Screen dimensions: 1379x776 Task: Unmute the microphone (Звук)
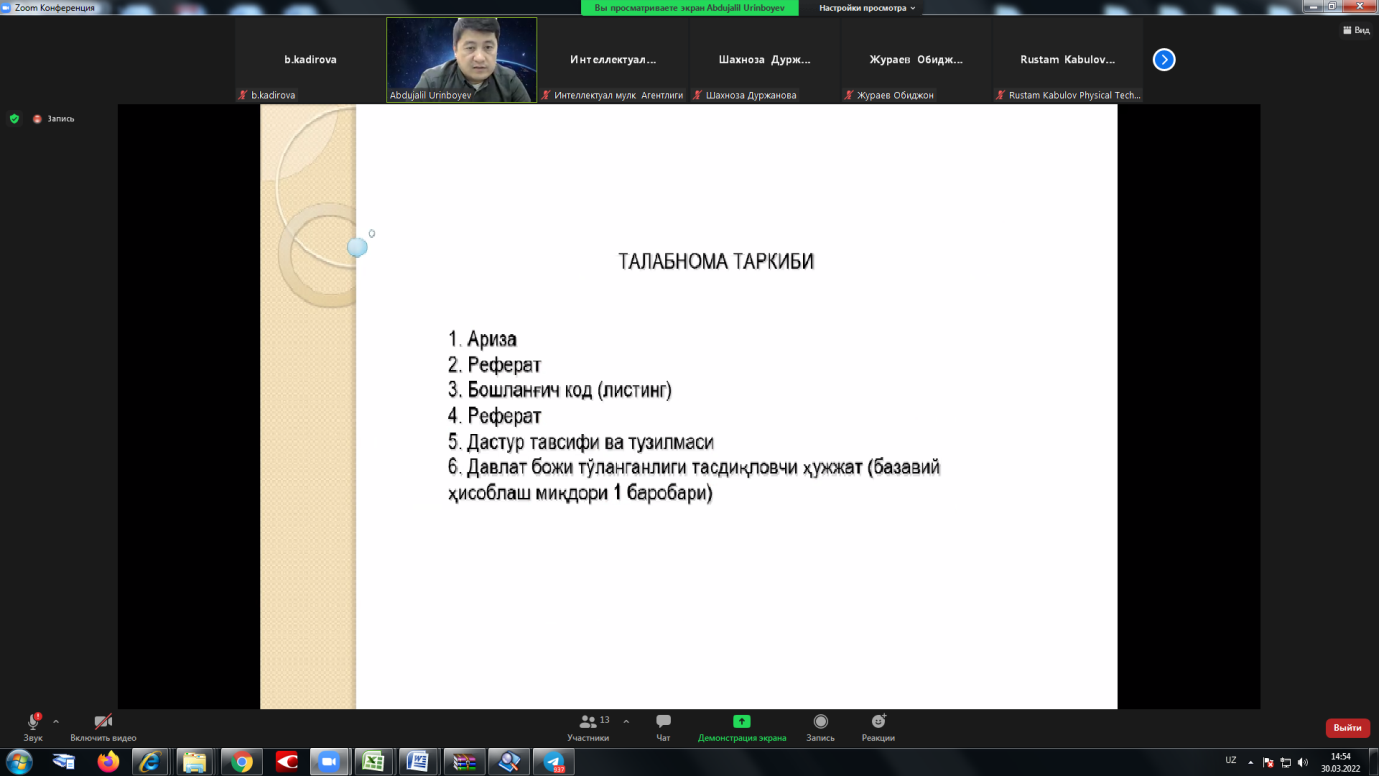coord(33,726)
